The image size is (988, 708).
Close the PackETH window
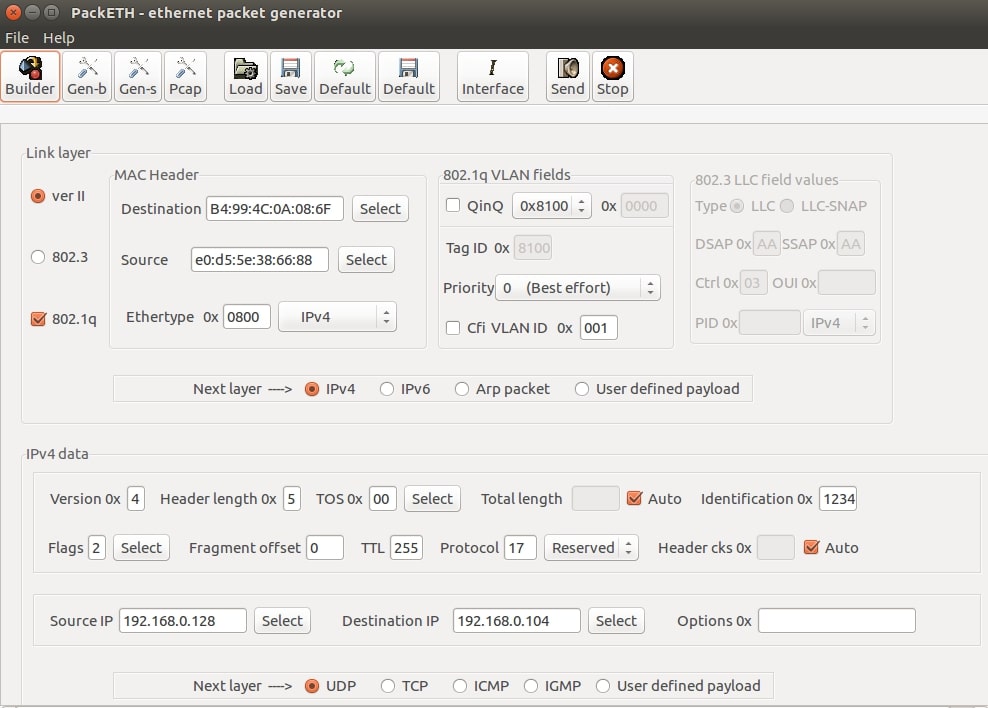tap(13, 12)
